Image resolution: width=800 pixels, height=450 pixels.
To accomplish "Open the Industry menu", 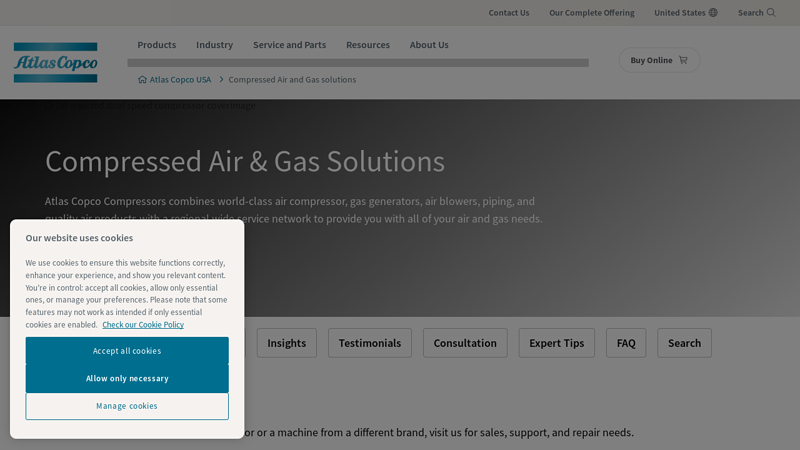I will tap(214, 45).
